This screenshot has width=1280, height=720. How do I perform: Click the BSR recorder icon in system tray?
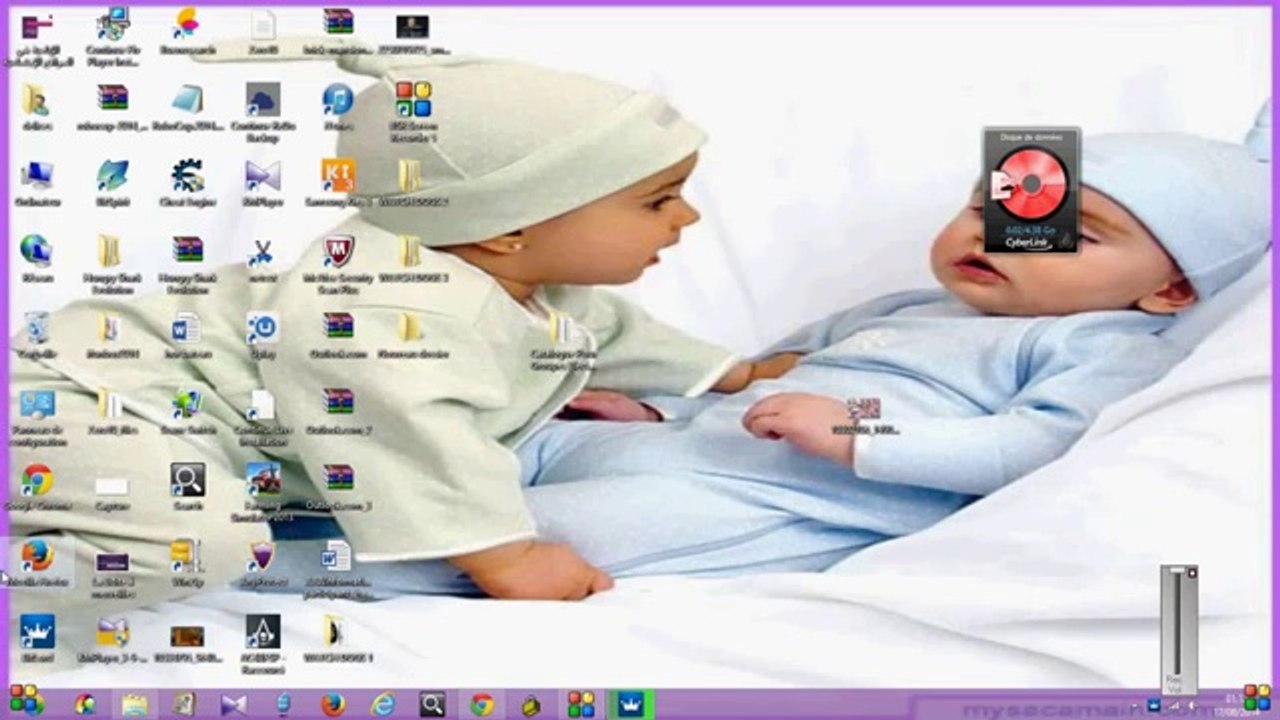coord(1257,697)
